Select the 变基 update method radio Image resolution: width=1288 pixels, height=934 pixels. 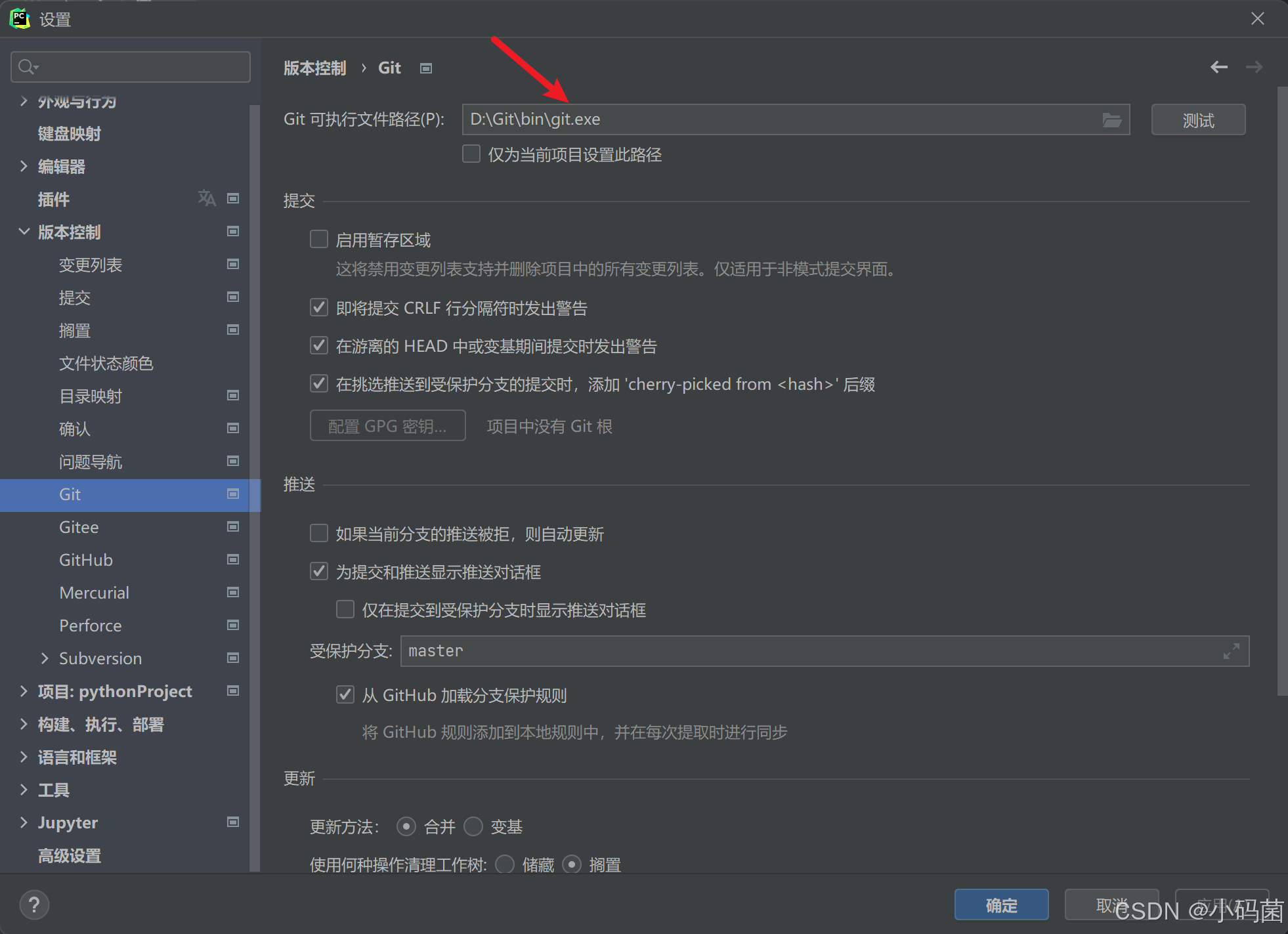473,826
